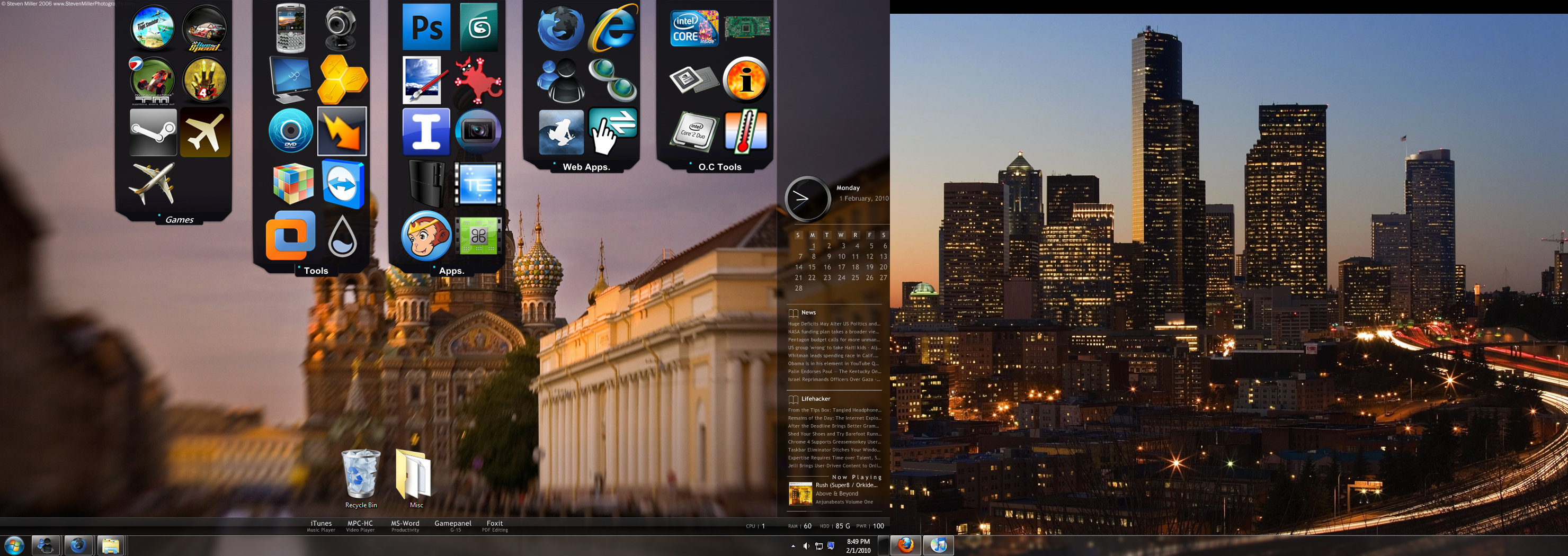Select February 28 on the calendar
Viewport: 1568px width, 556px height.
coord(799,289)
